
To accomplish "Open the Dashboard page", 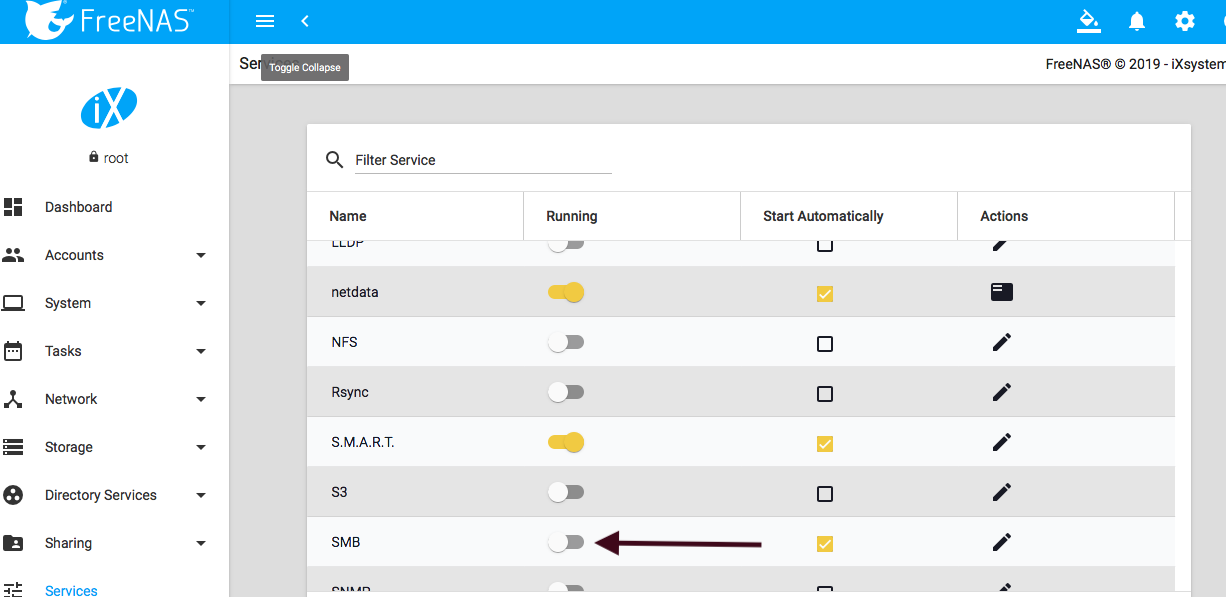I will coord(78,207).
